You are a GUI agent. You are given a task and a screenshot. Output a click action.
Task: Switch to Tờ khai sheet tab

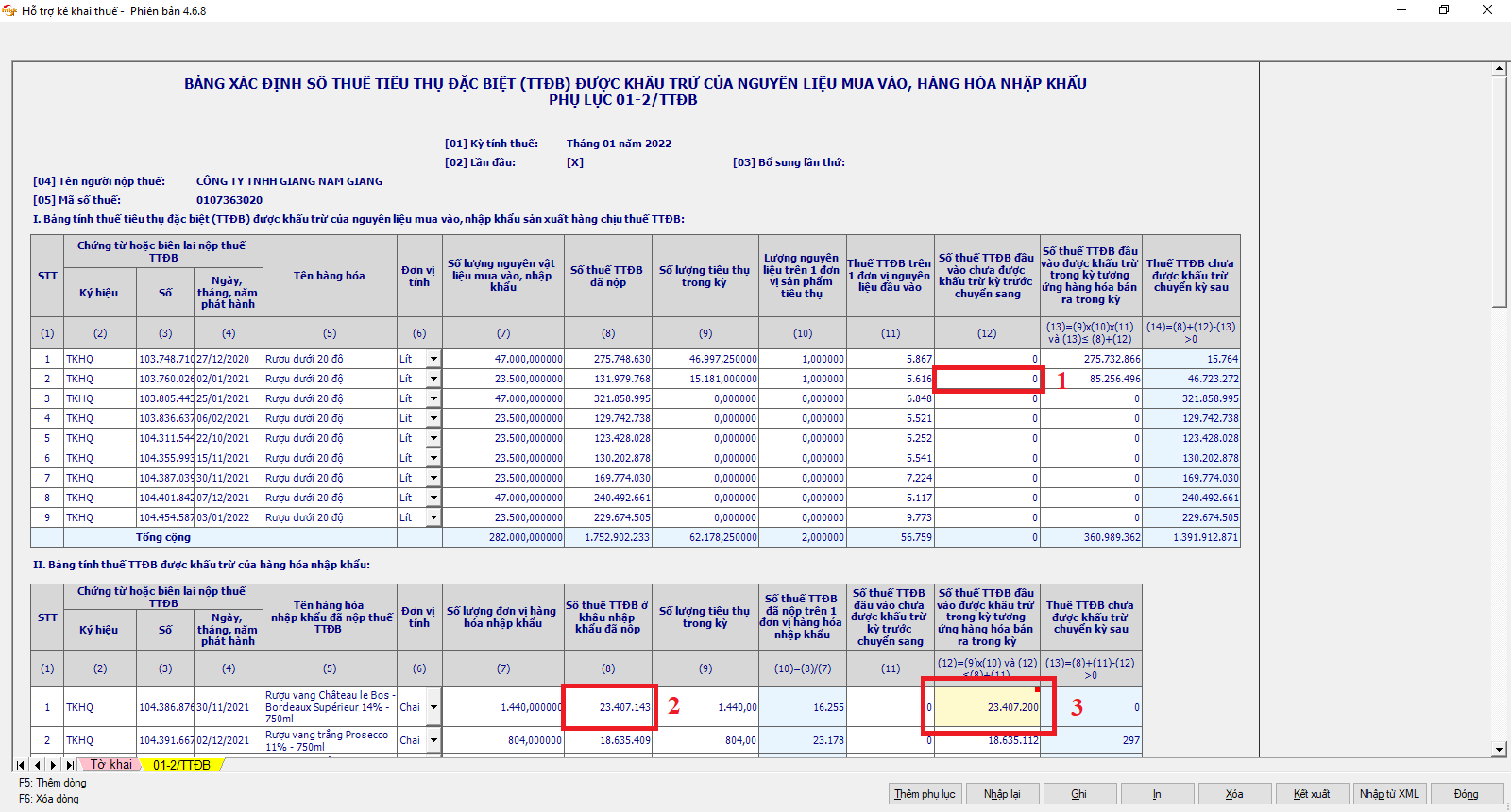point(111,765)
